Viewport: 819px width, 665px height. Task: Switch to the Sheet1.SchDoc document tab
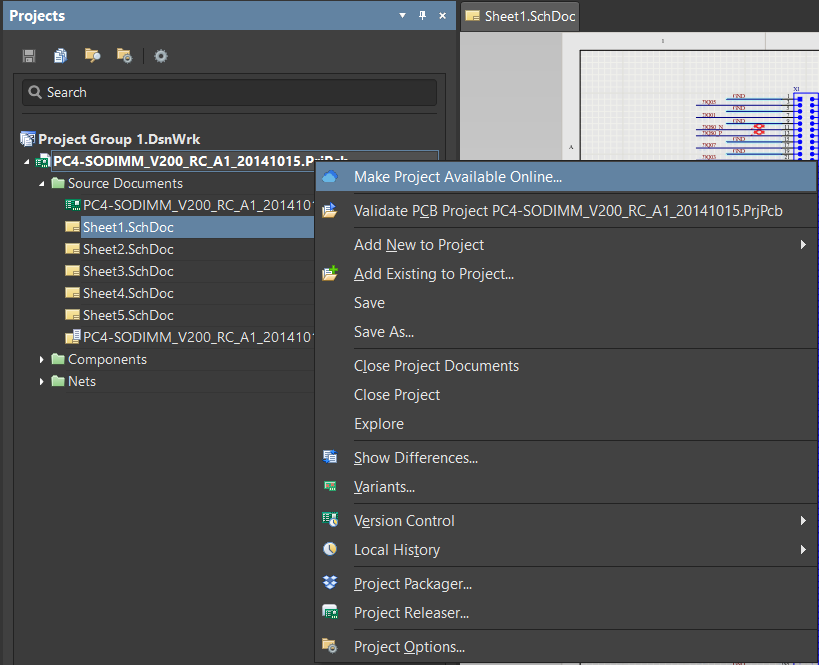[x=519, y=16]
